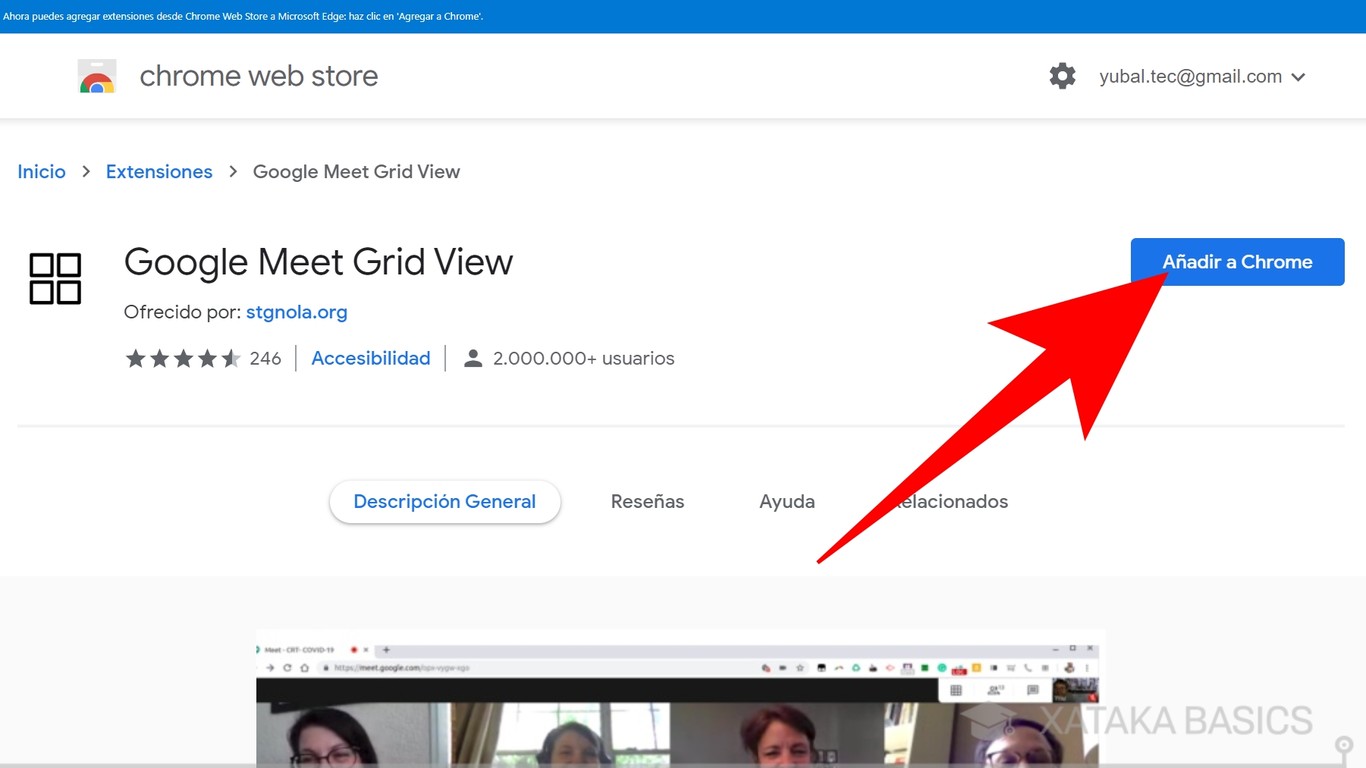Navigate to the Extensiones breadcrumb
This screenshot has width=1366, height=768.
(159, 172)
